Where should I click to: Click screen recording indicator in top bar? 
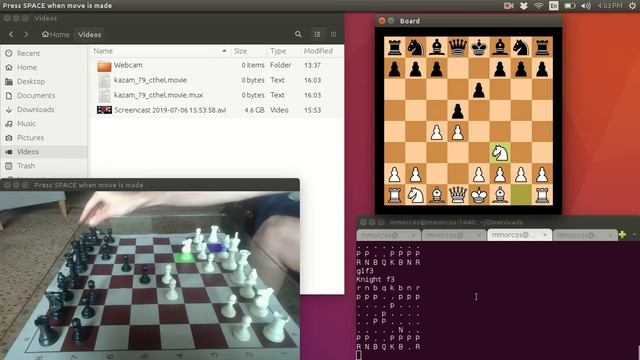(x=509, y=6)
